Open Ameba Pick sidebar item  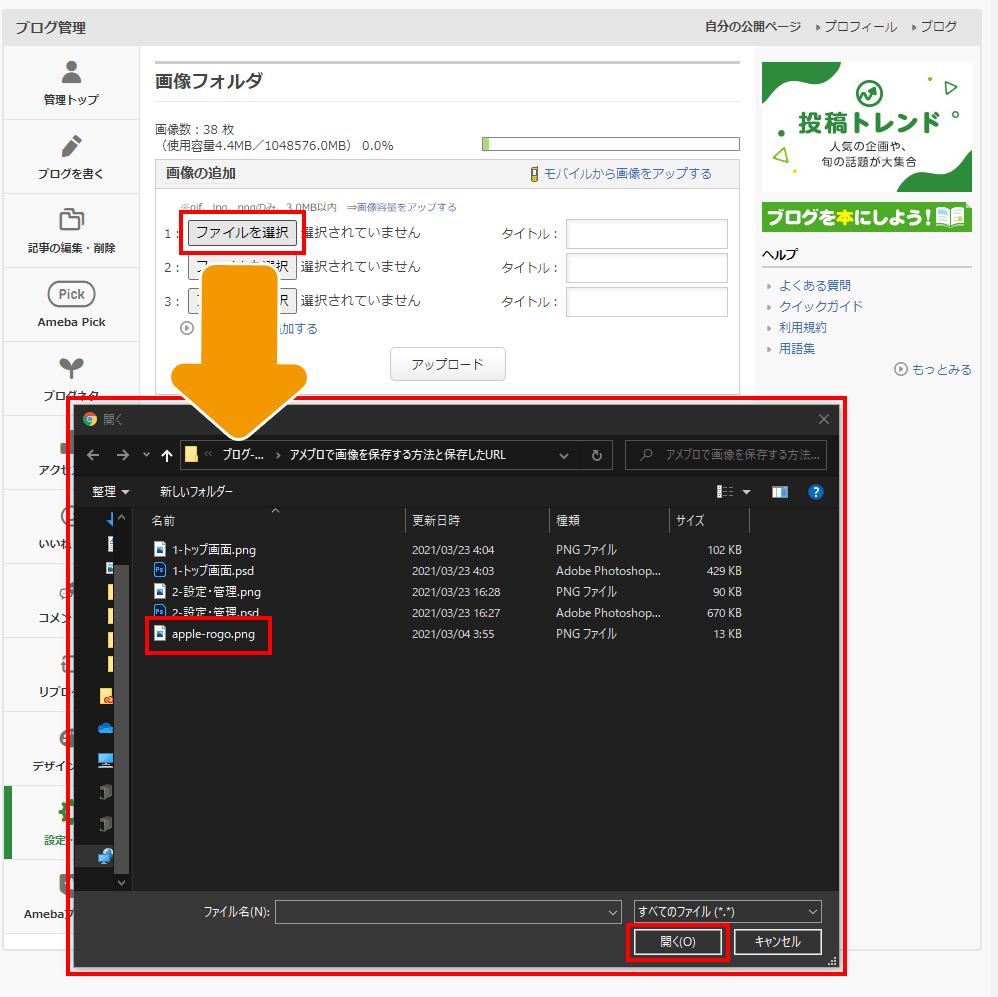click(71, 304)
